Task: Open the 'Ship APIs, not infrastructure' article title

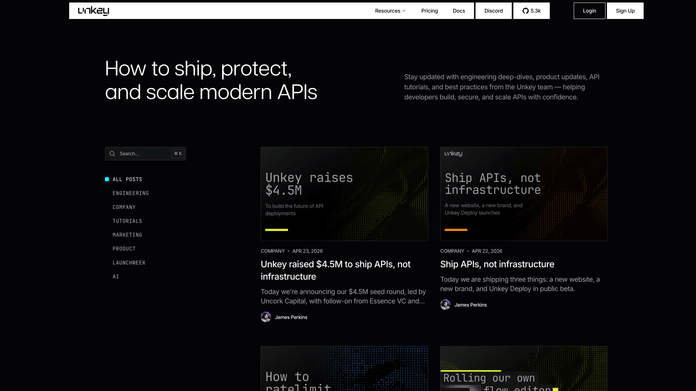Action: click(497, 264)
